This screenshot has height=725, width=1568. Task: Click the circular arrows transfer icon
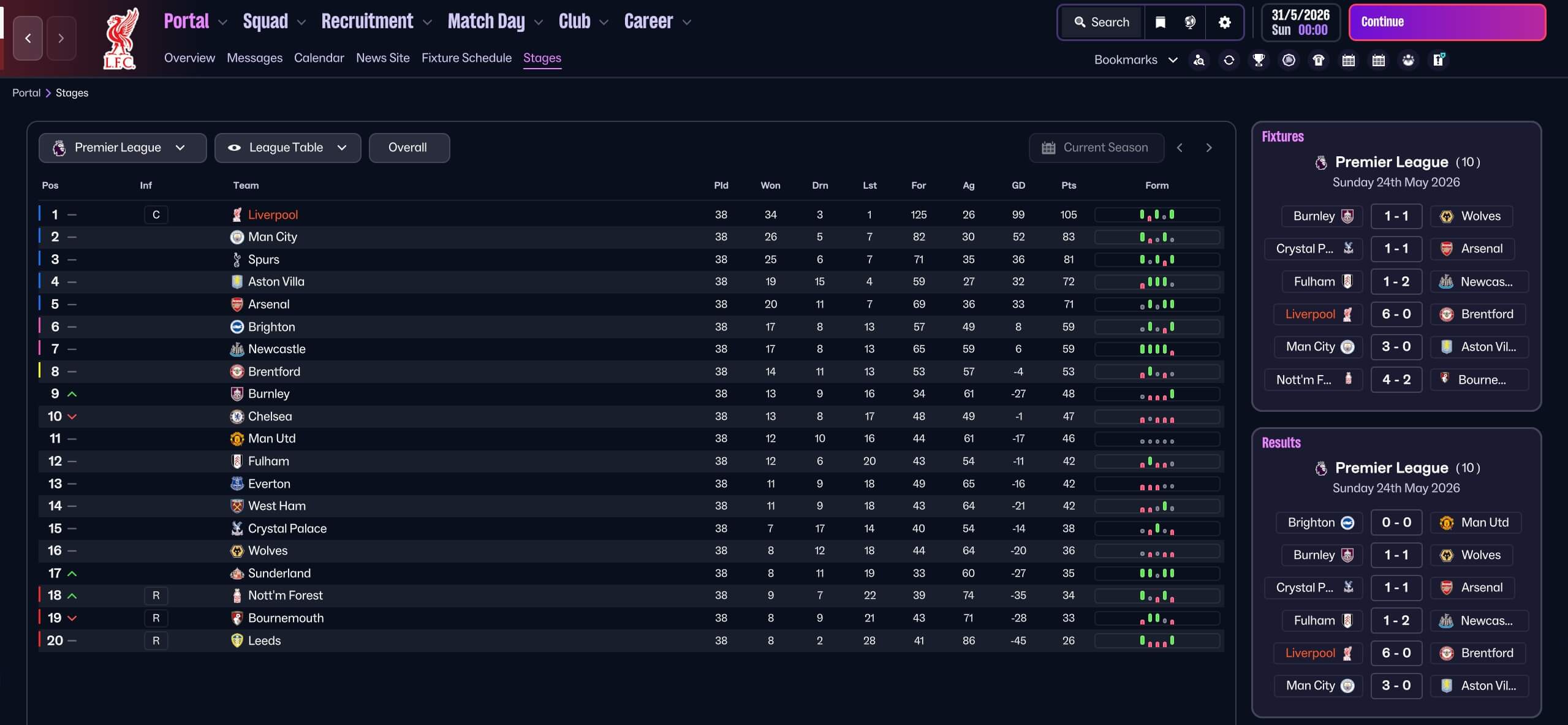click(1229, 60)
